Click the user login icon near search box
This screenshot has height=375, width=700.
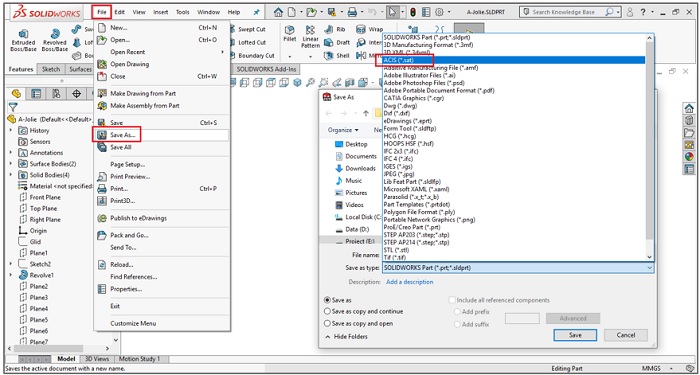pyautogui.click(x=630, y=12)
